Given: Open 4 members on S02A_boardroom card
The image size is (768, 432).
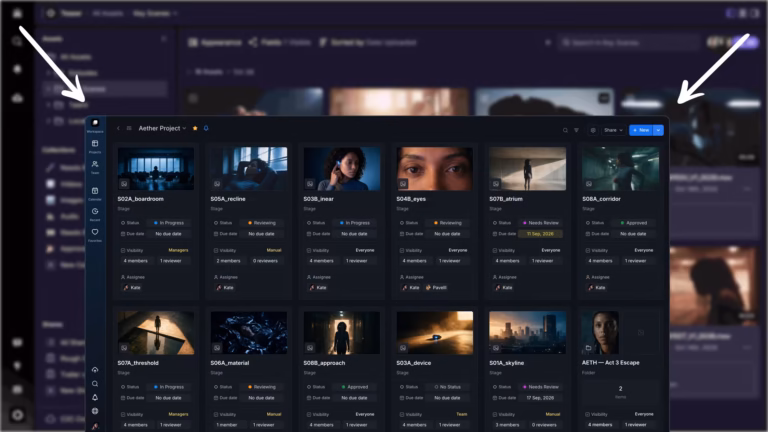Looking at the screenshot, I should (136, 261).
